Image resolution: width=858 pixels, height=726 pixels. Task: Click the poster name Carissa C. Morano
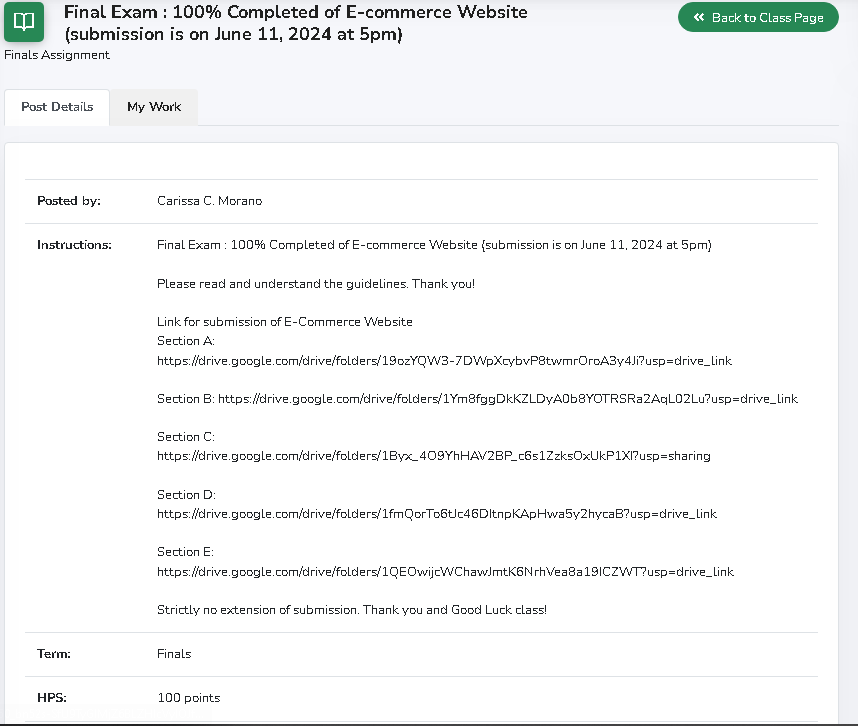pyautogui.click(x=209, y=201)
